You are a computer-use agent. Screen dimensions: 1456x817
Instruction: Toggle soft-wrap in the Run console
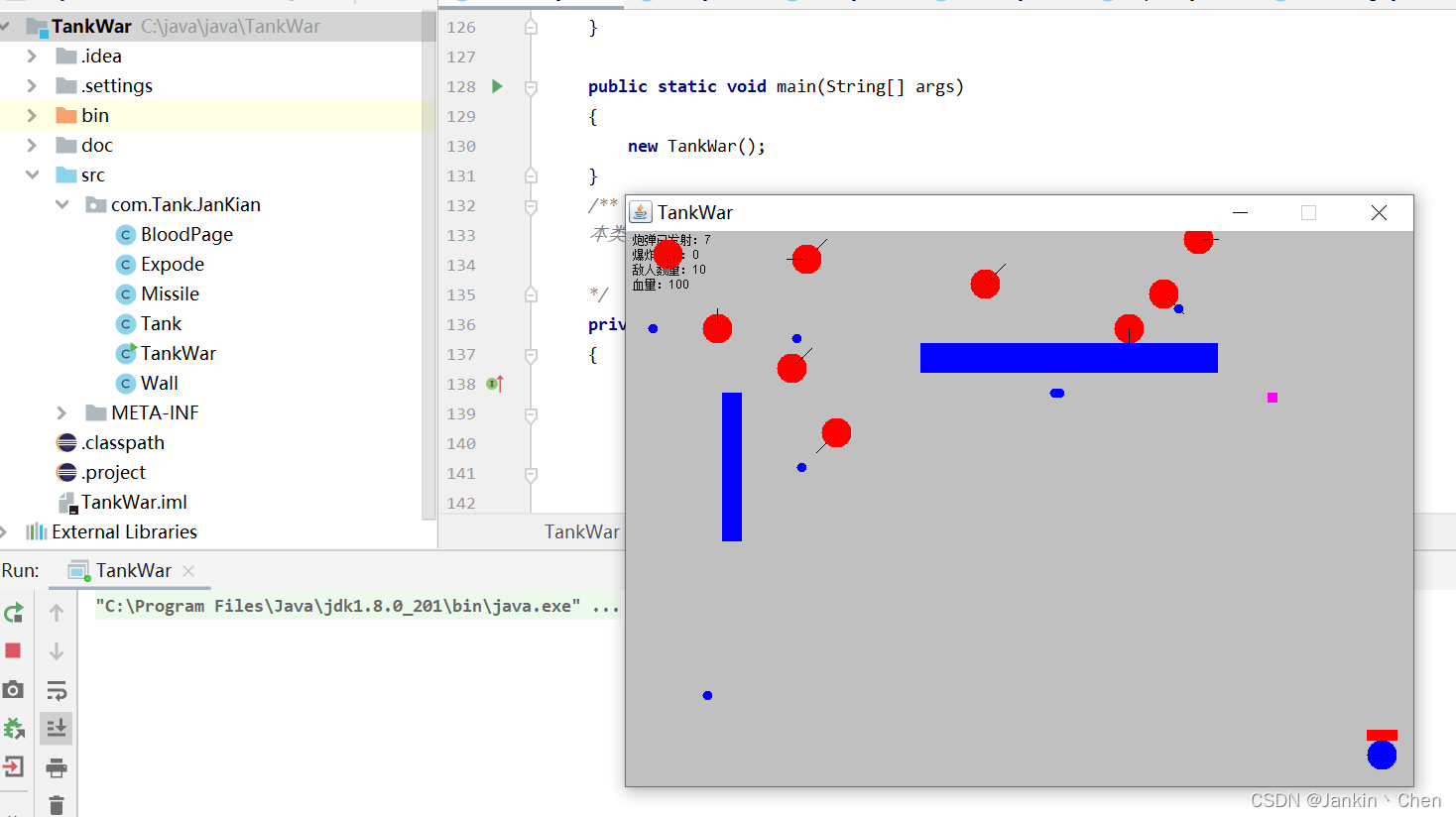pyautogui.click(x=57, y=690)
